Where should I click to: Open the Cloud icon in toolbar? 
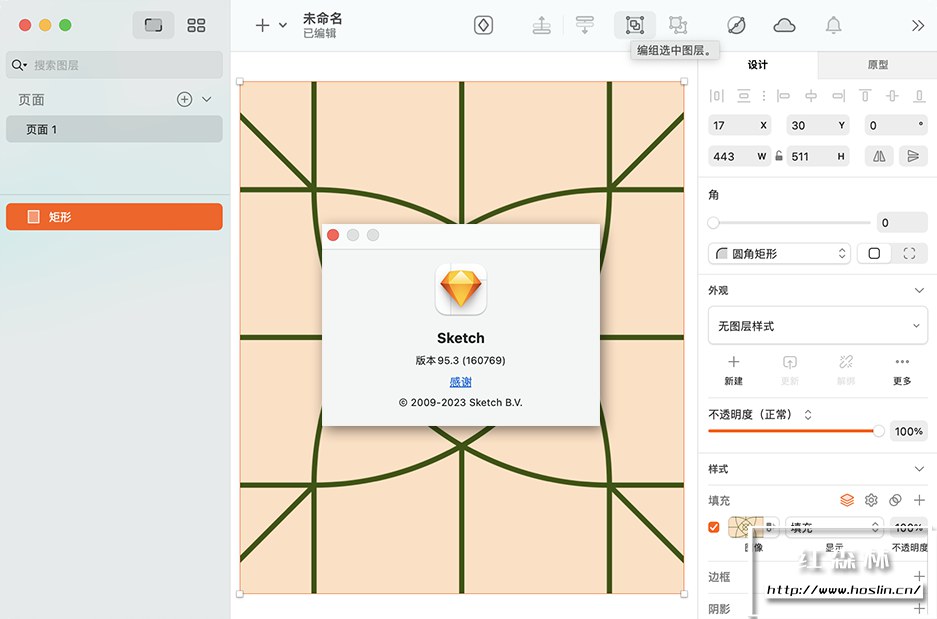784,25
